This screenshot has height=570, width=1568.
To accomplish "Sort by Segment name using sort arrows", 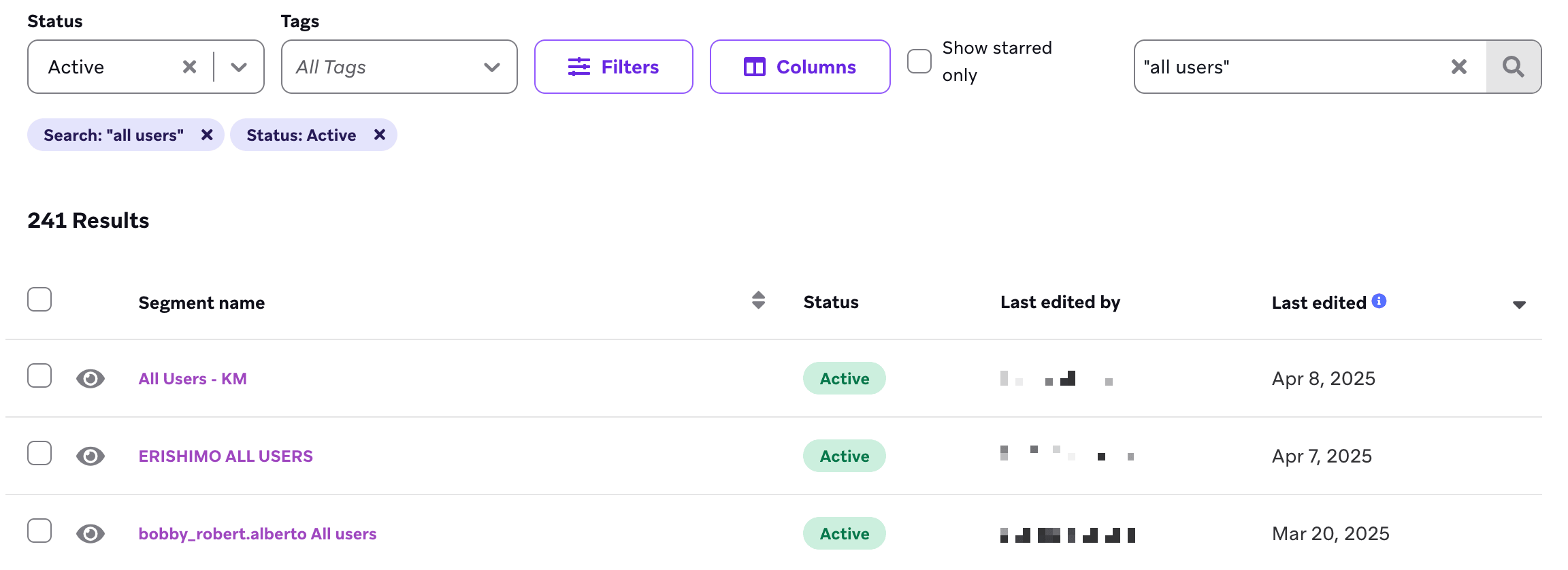I will point(758,300).
